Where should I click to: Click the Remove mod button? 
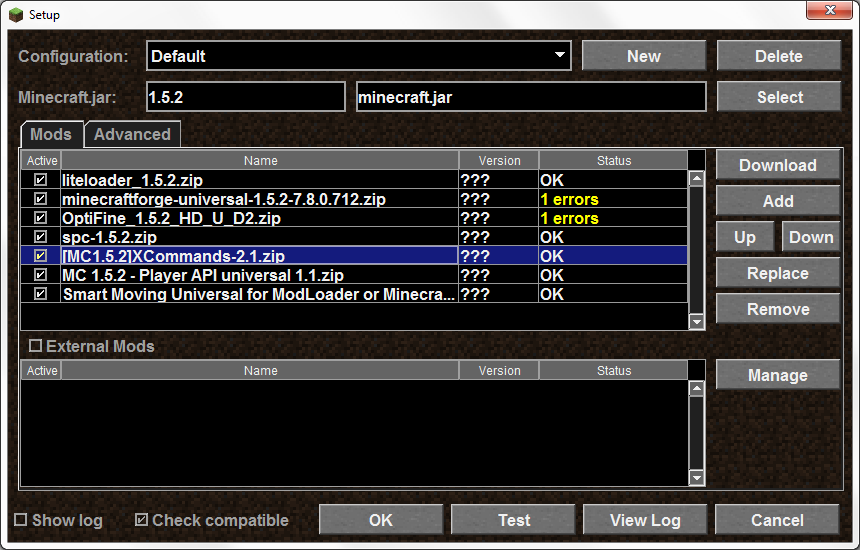coord(778,309)
